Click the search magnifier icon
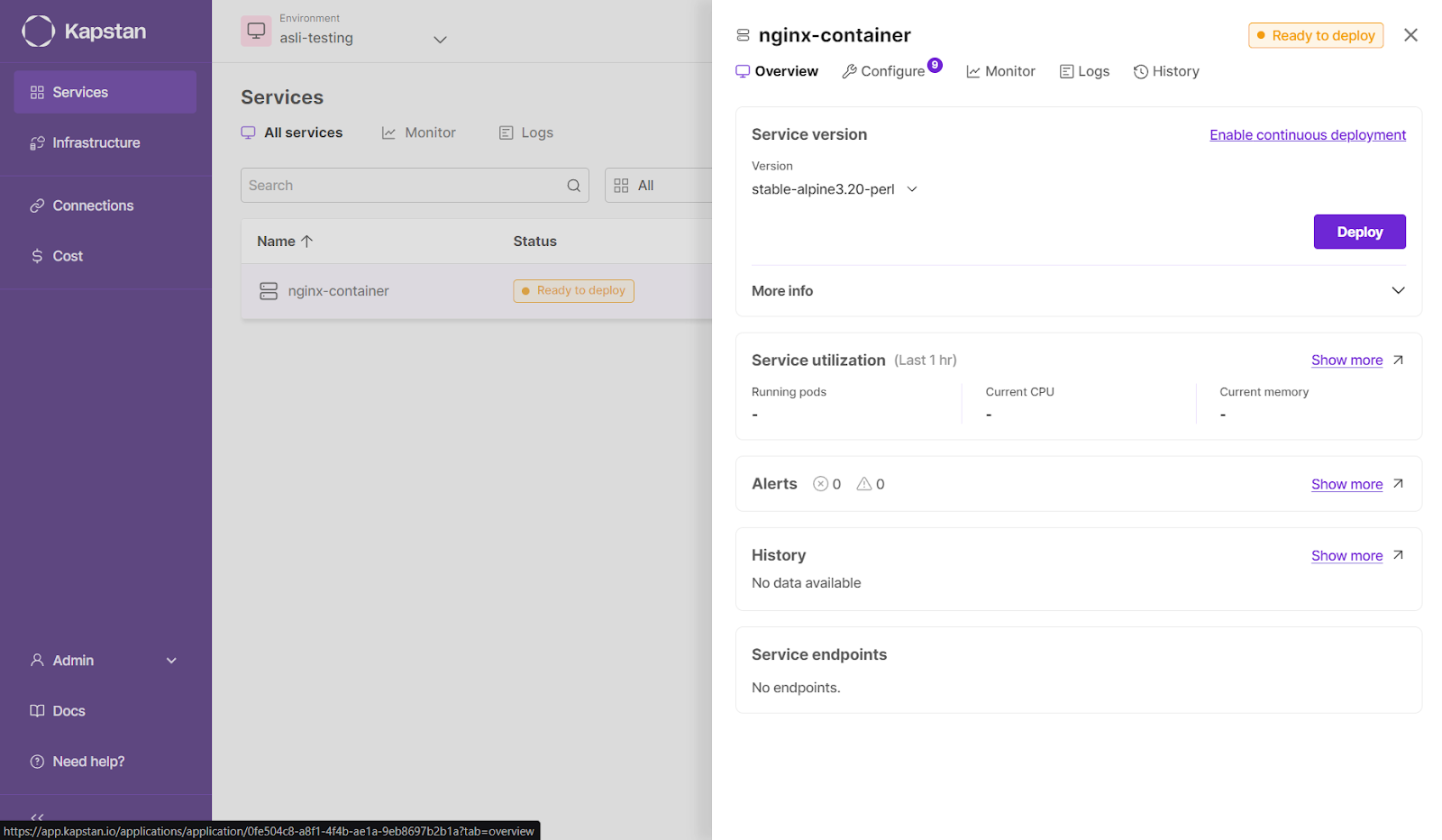 click(573, 186)
